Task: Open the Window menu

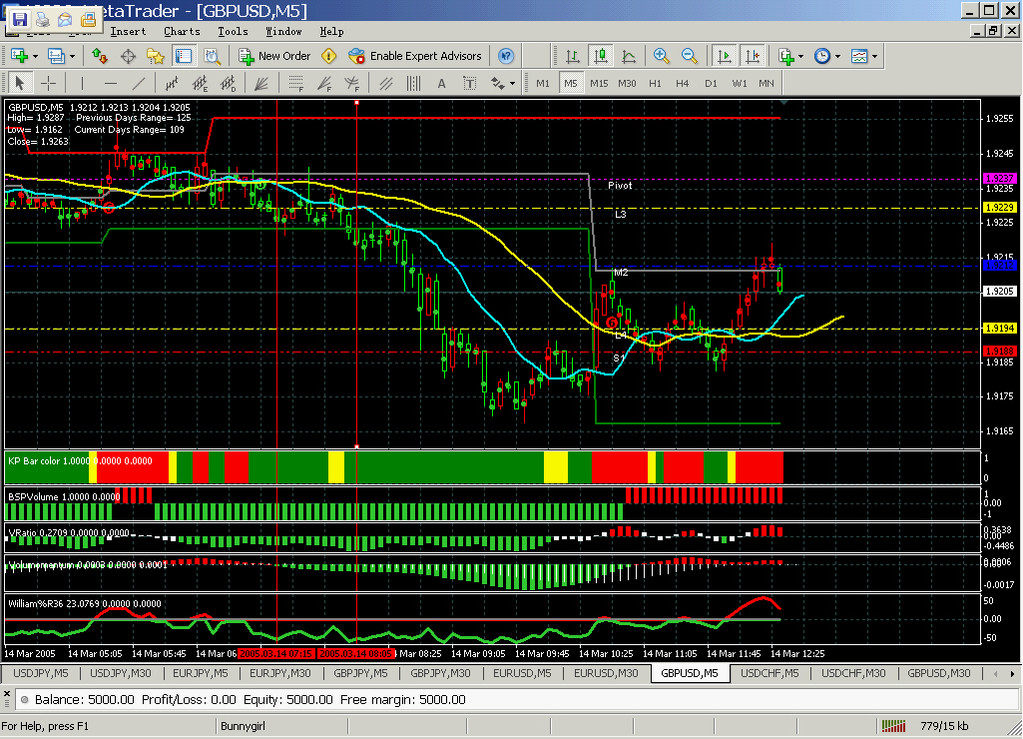Action: click(284, 31)
